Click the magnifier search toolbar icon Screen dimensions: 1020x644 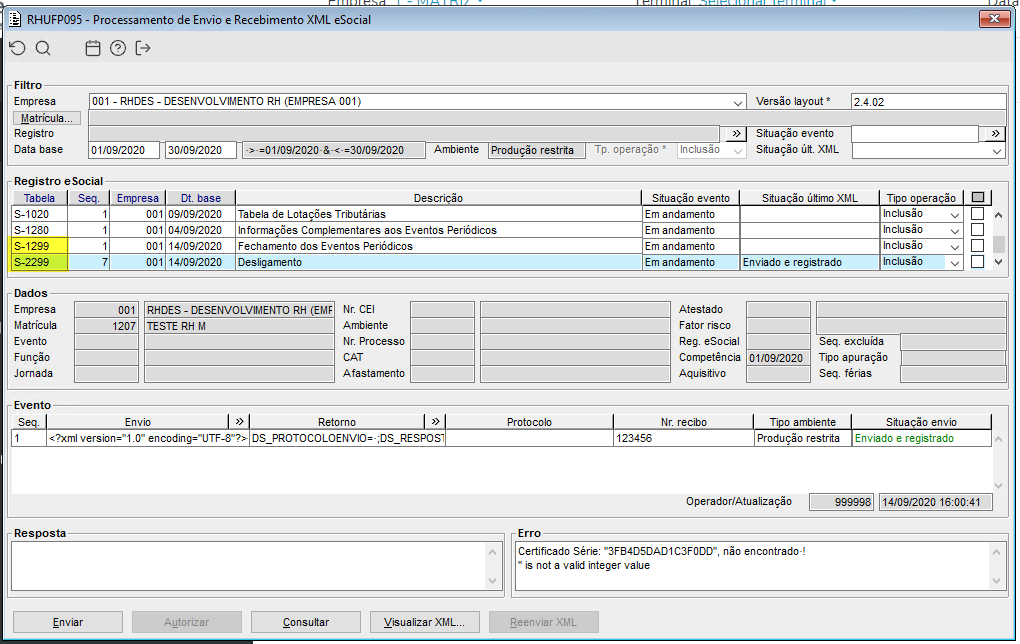[43, 48]
